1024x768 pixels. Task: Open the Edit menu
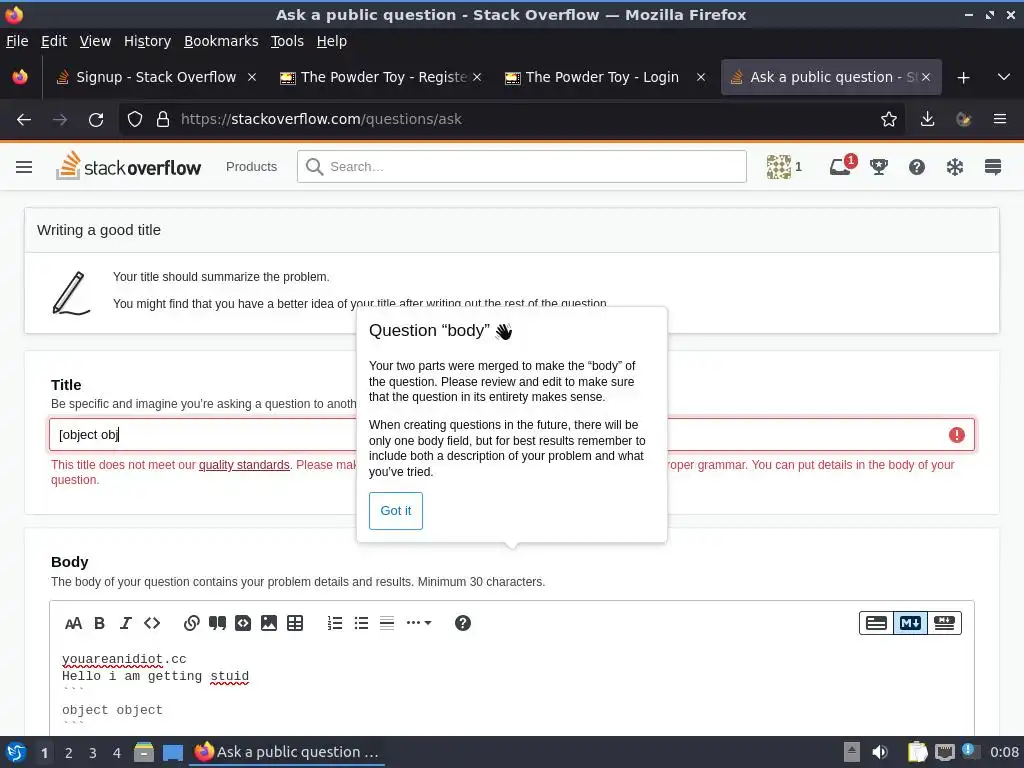click(54, 41)
